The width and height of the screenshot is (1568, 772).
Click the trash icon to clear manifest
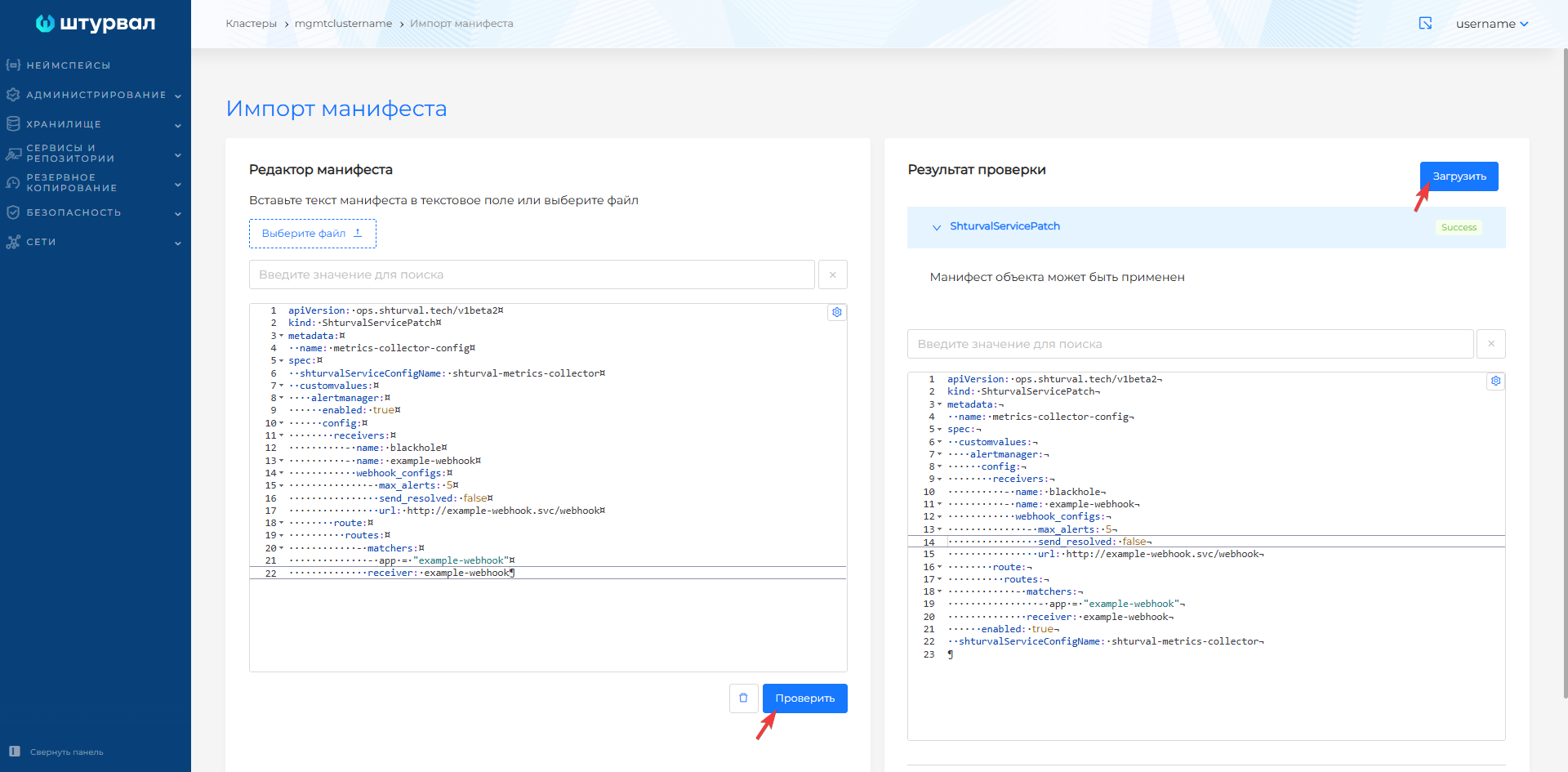tap(744, 698)
